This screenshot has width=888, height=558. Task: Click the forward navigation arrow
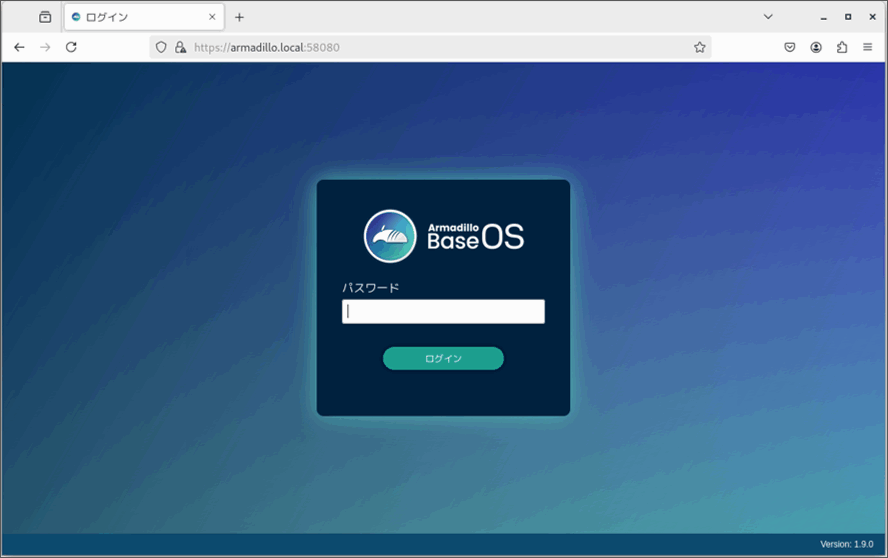45,47
